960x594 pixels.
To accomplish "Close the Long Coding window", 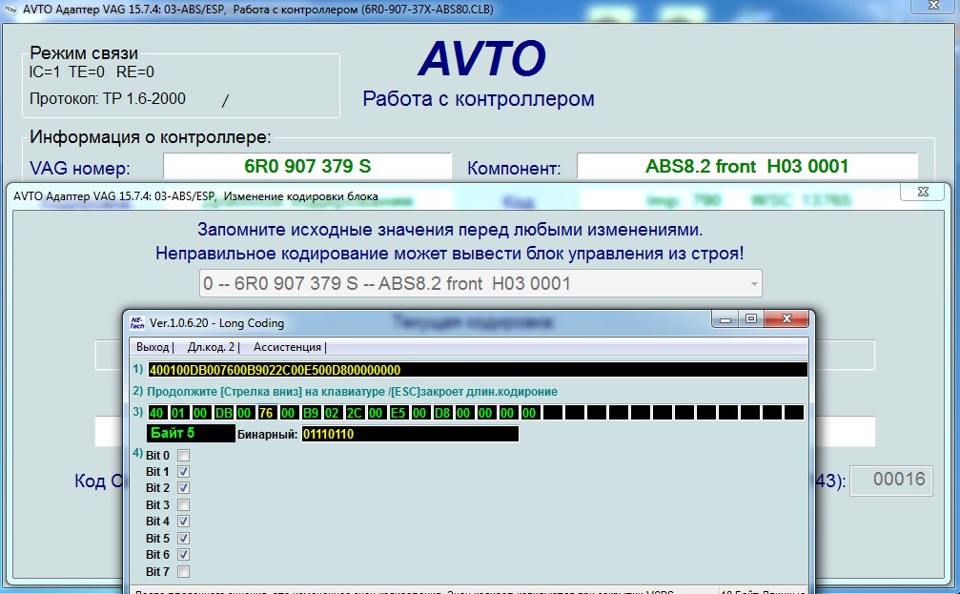I will (787, 319).
